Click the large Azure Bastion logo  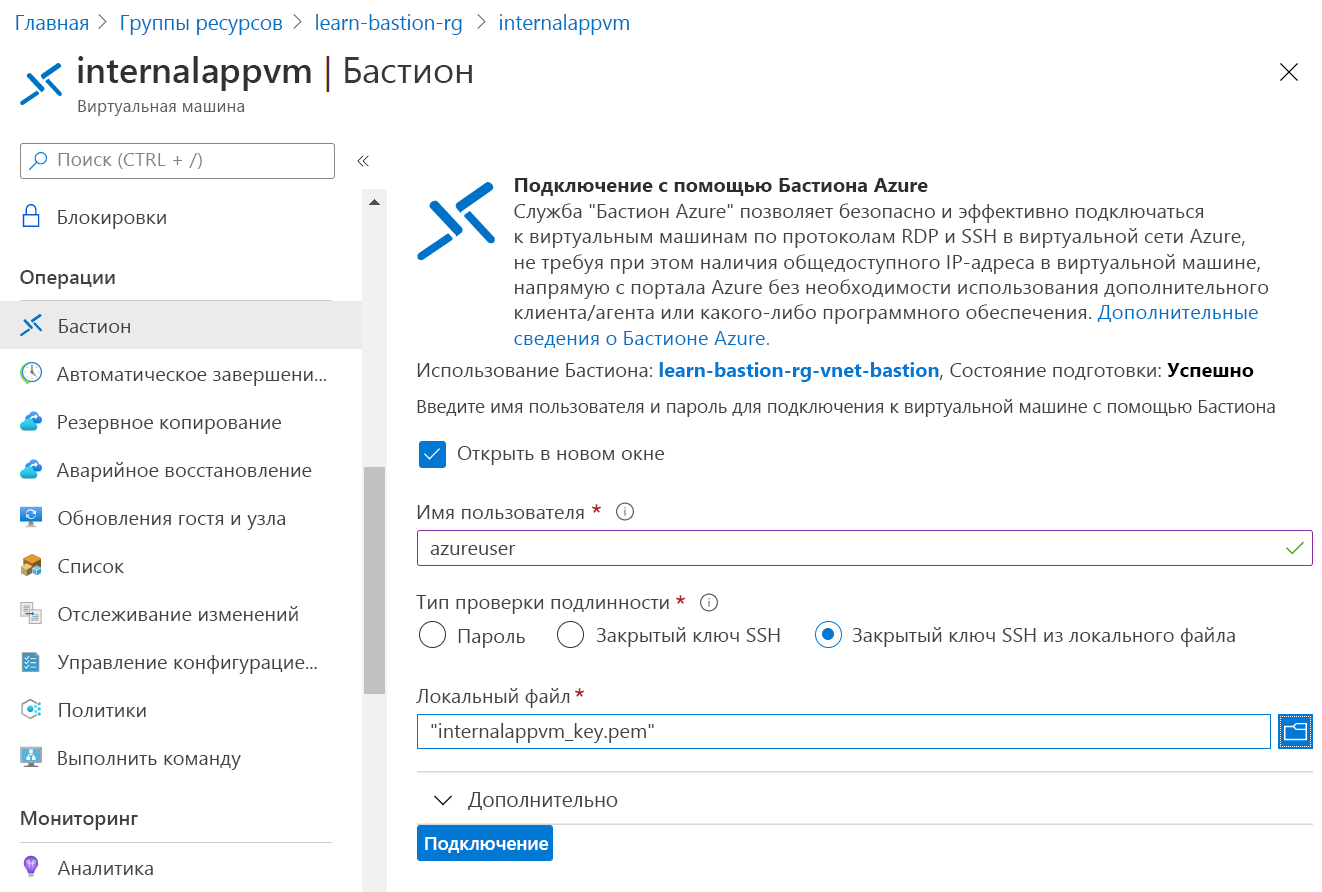[456, 221]
